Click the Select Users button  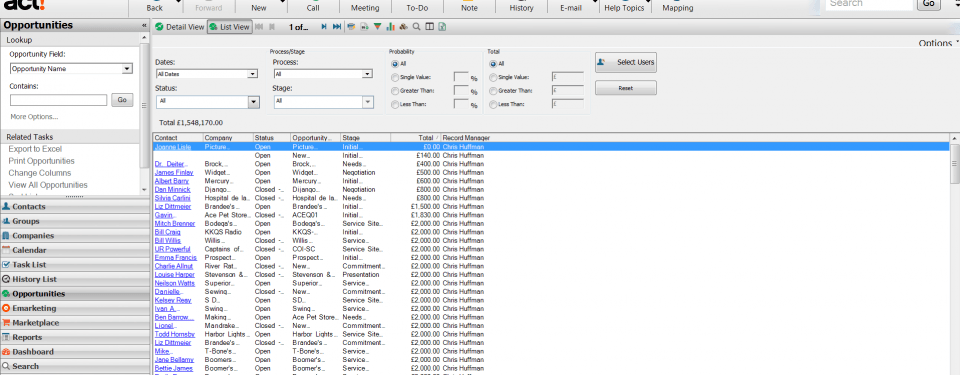pos(626,62)
